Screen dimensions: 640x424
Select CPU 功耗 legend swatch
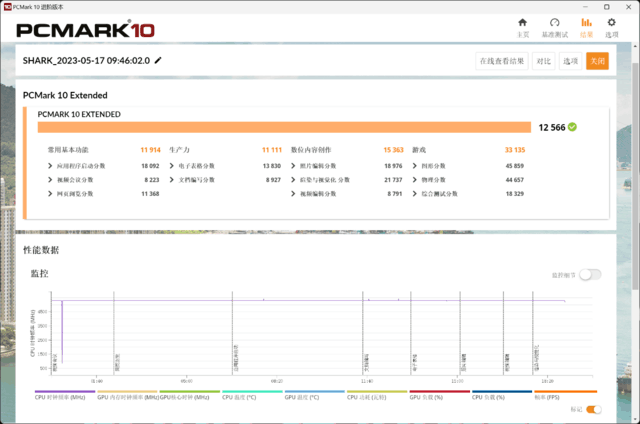[377, 391]
